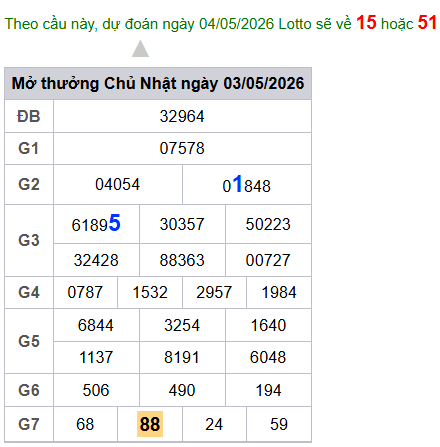Select the G3 result 50223
Image resolution: width=440 pixels, height=447 pixels.
tap(268, 224)
